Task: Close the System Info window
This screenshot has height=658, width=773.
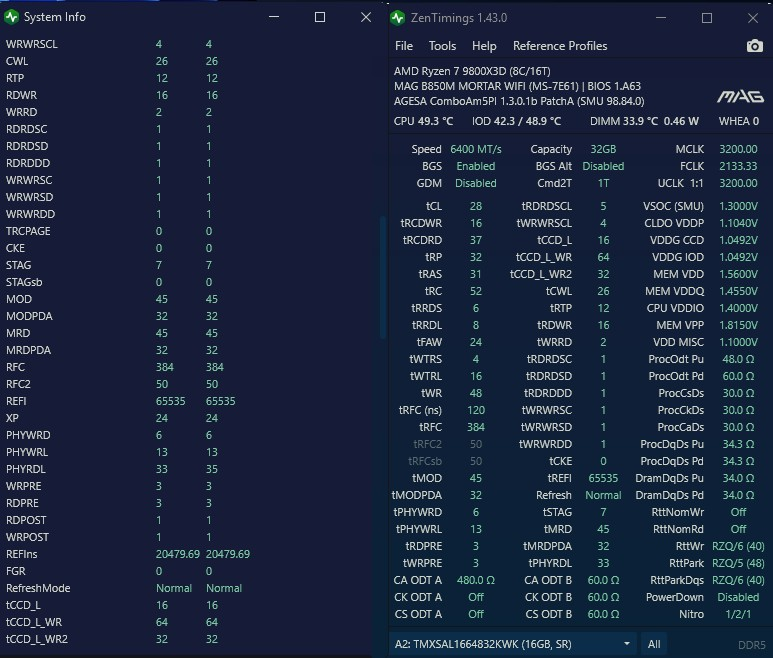Action: 366,17
